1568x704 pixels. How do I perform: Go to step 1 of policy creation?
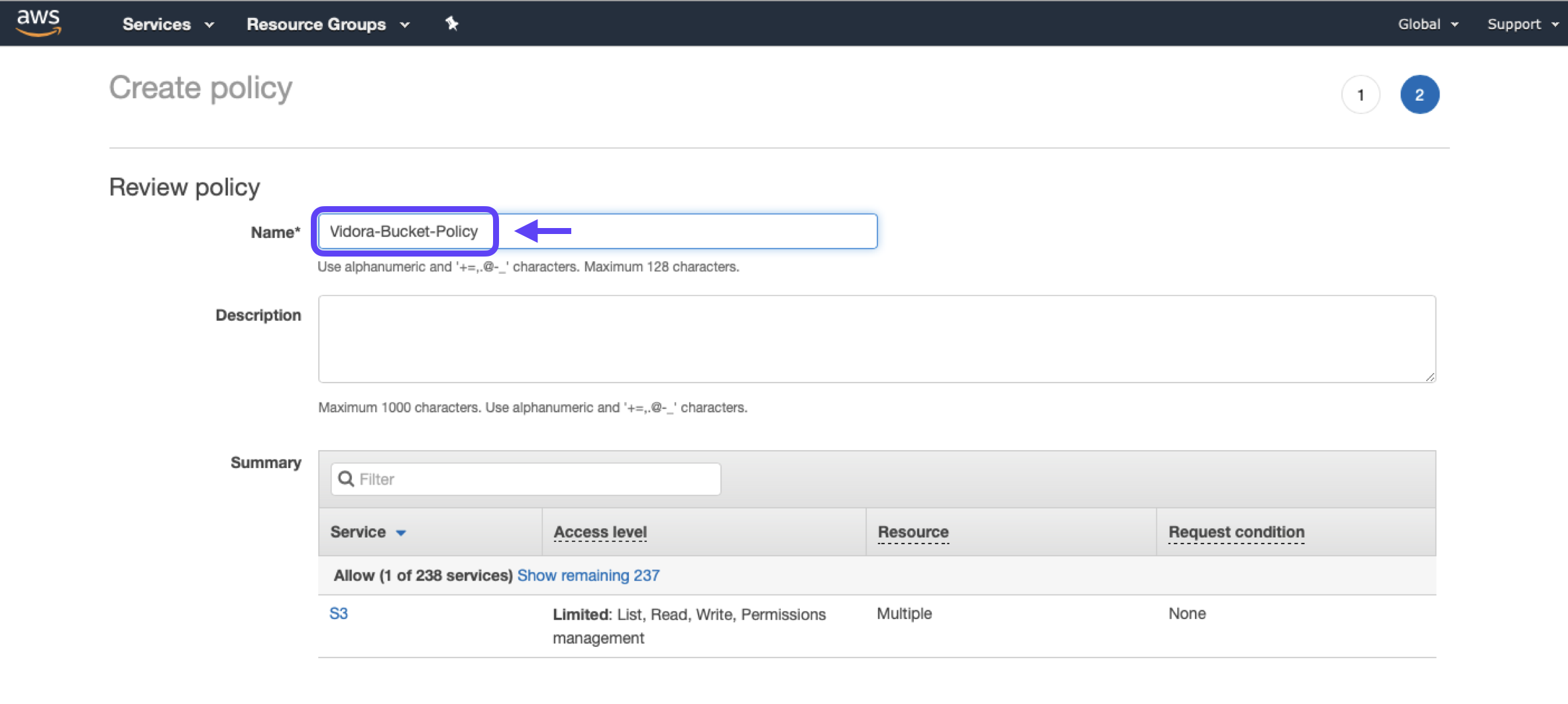click(1361, 95)
